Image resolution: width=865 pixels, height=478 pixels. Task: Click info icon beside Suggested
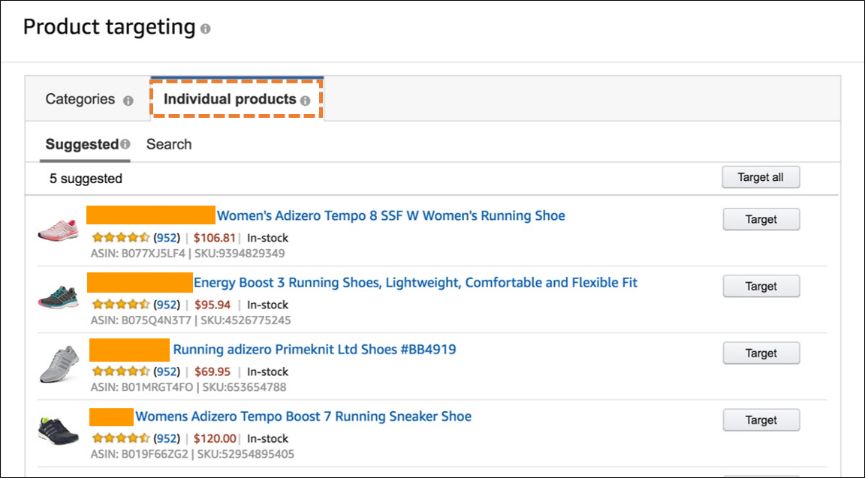click(125, 145)
